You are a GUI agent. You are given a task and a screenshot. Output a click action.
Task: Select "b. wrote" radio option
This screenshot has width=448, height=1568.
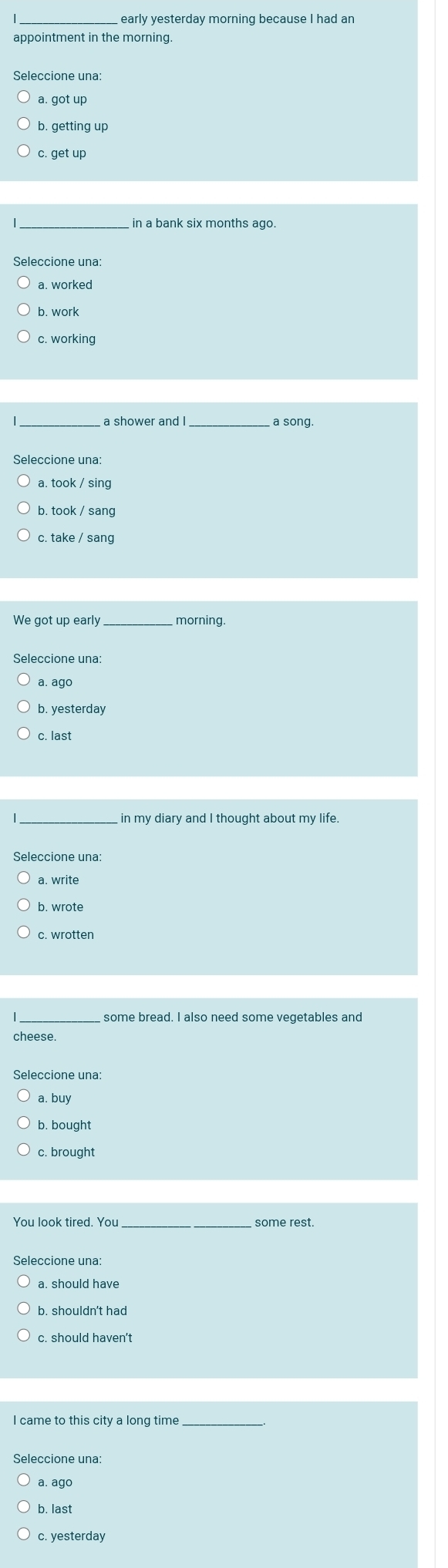(x=25, y=907)
